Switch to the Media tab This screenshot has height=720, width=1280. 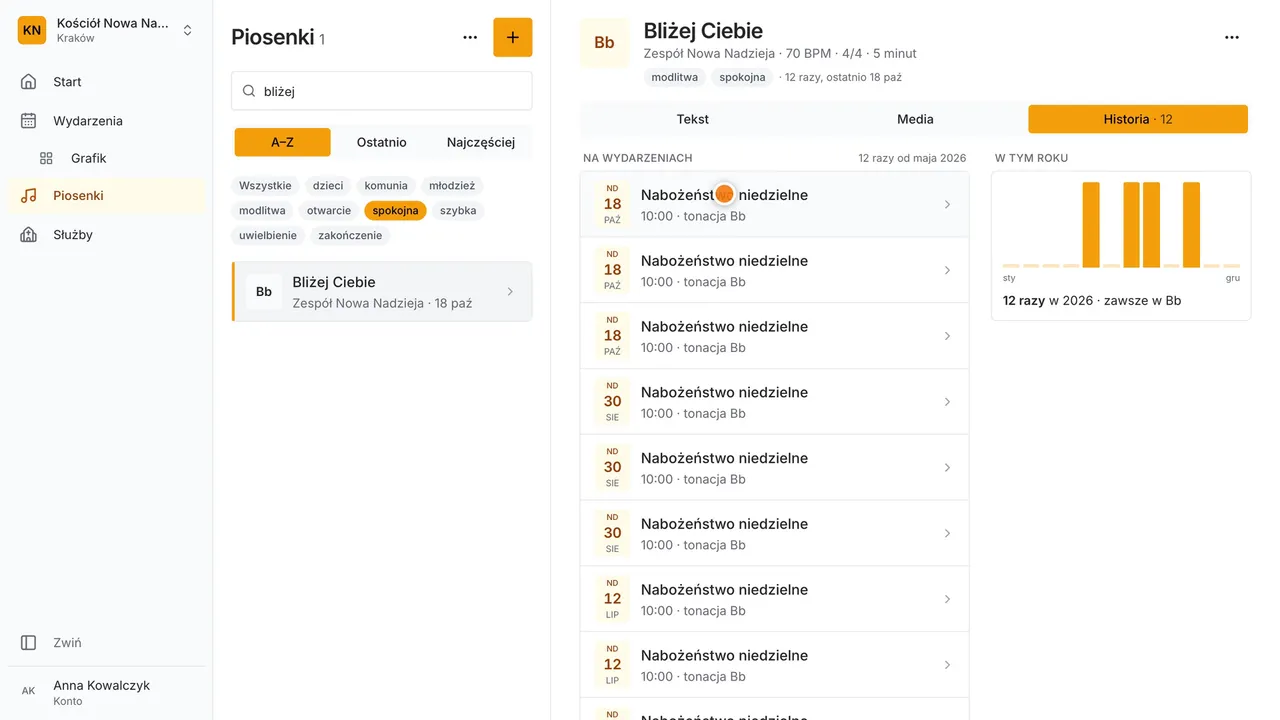point(915,119)
